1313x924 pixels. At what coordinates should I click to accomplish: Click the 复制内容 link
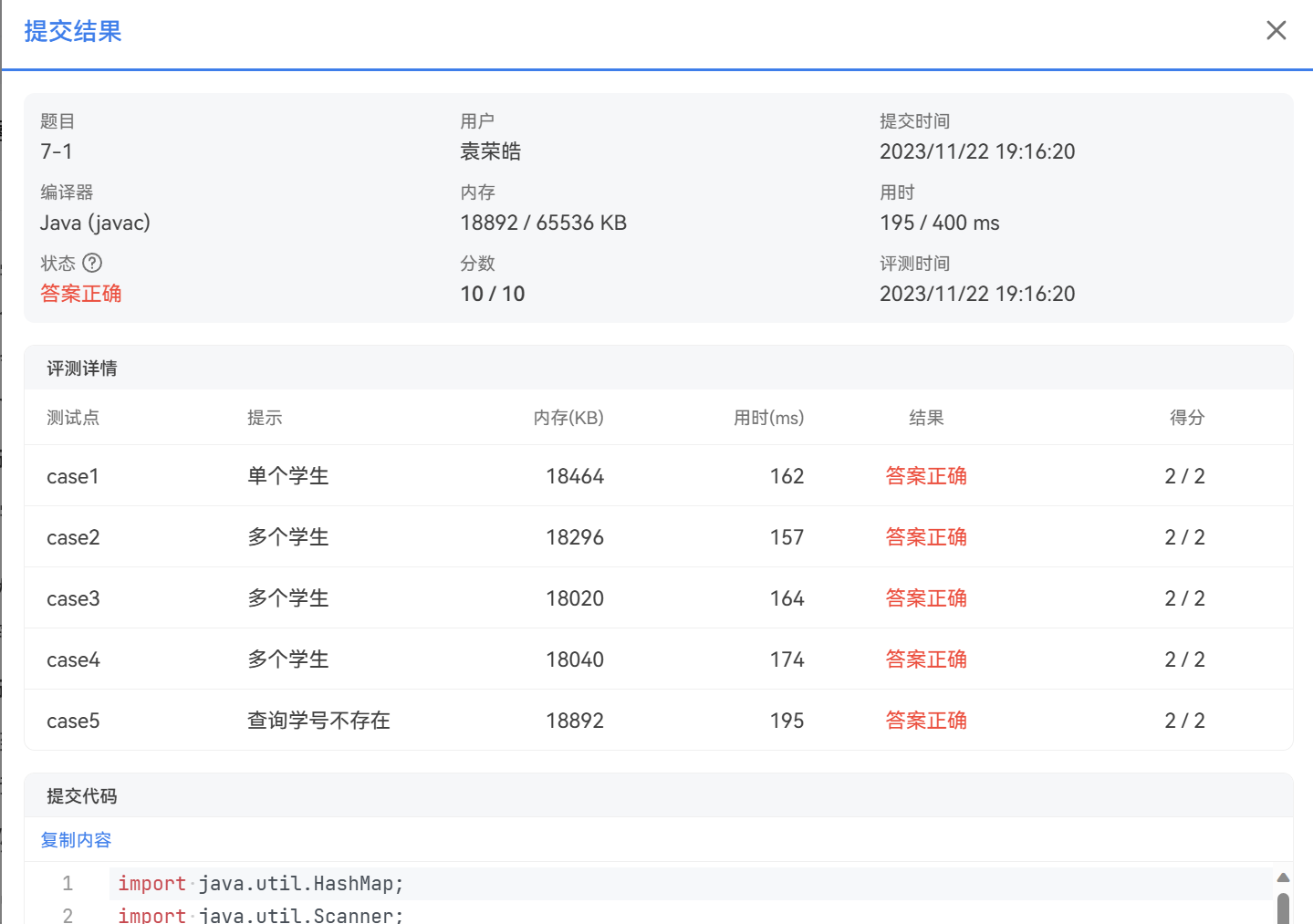76,839
